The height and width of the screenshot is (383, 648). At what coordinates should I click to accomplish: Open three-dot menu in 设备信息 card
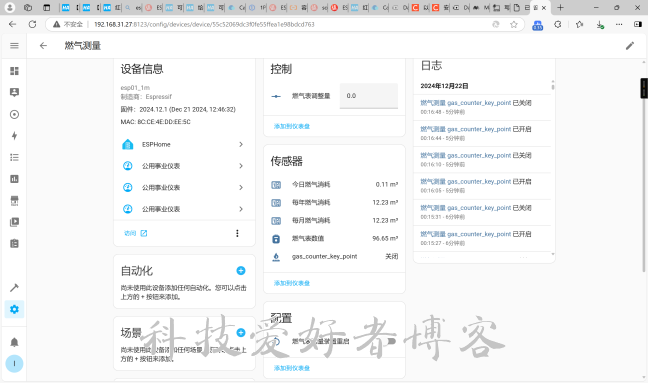(x=237, y=233)
